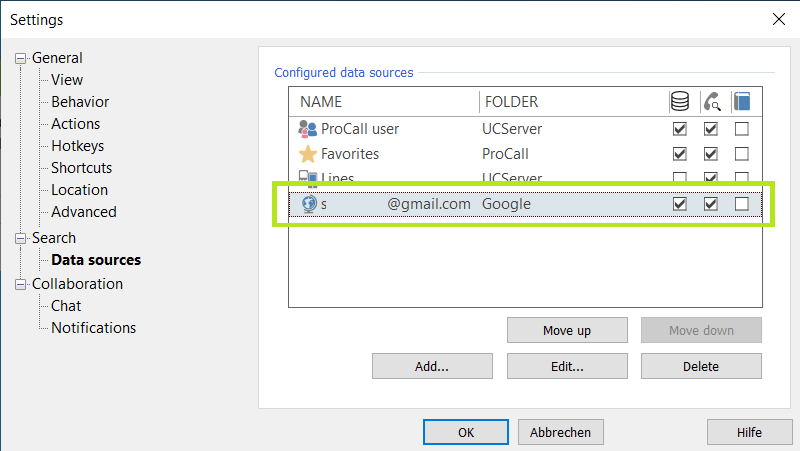The width and height of the screenshot is (800, 451).
Task: Select Notifications in the settings tree
Action: coord(93,328)
